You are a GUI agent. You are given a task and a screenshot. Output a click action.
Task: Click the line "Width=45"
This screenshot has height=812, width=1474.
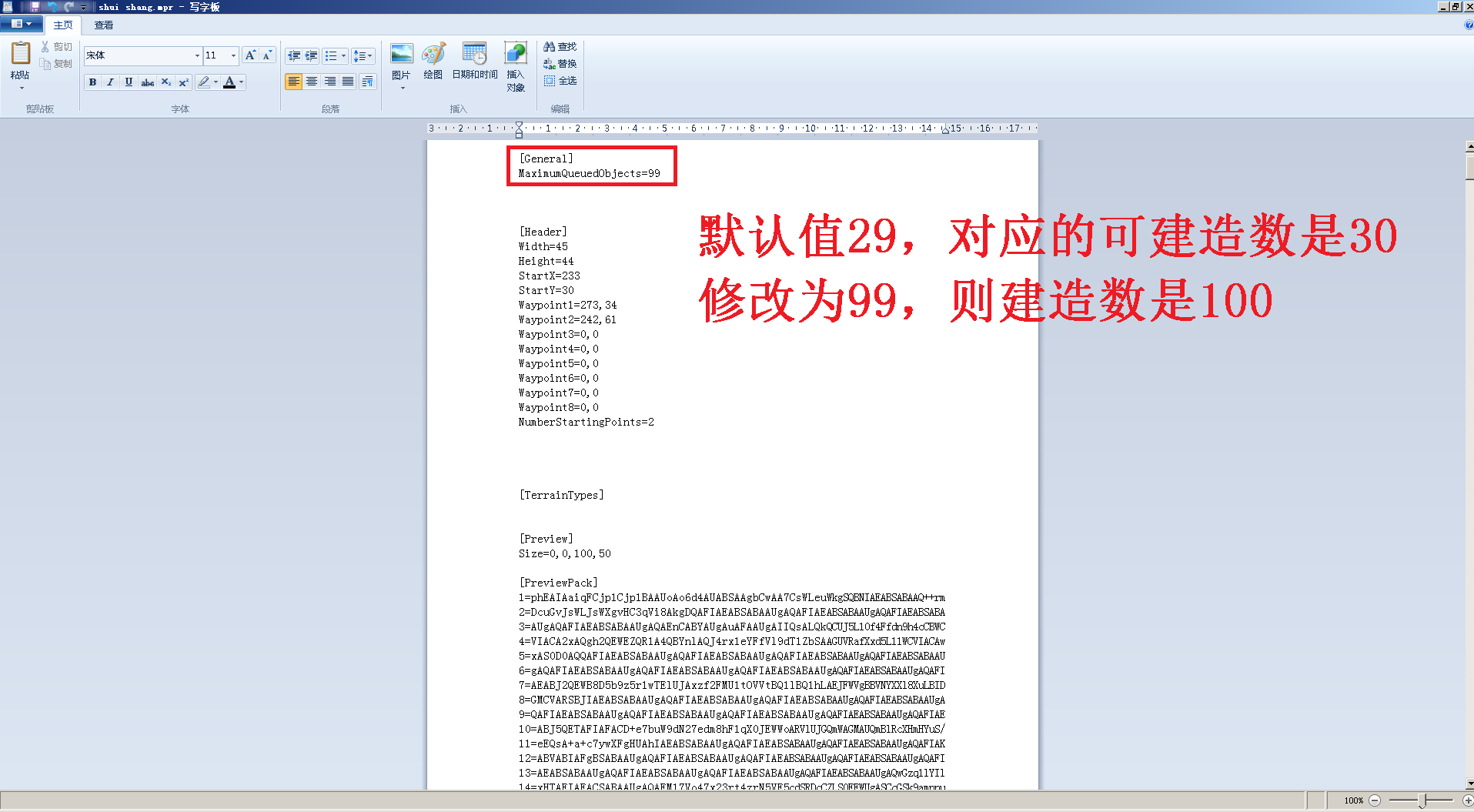point(543,246)
